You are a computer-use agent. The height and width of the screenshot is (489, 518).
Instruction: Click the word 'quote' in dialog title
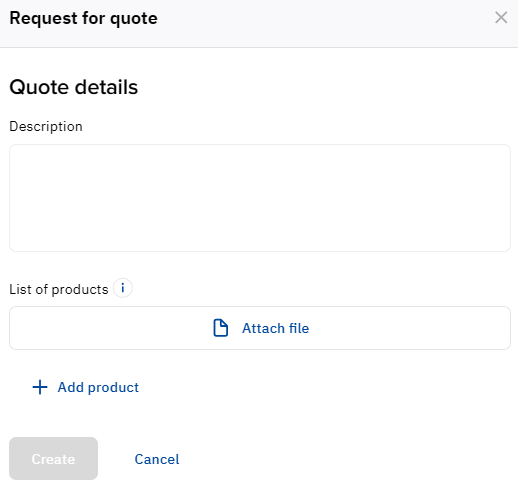tap(134, 19)
